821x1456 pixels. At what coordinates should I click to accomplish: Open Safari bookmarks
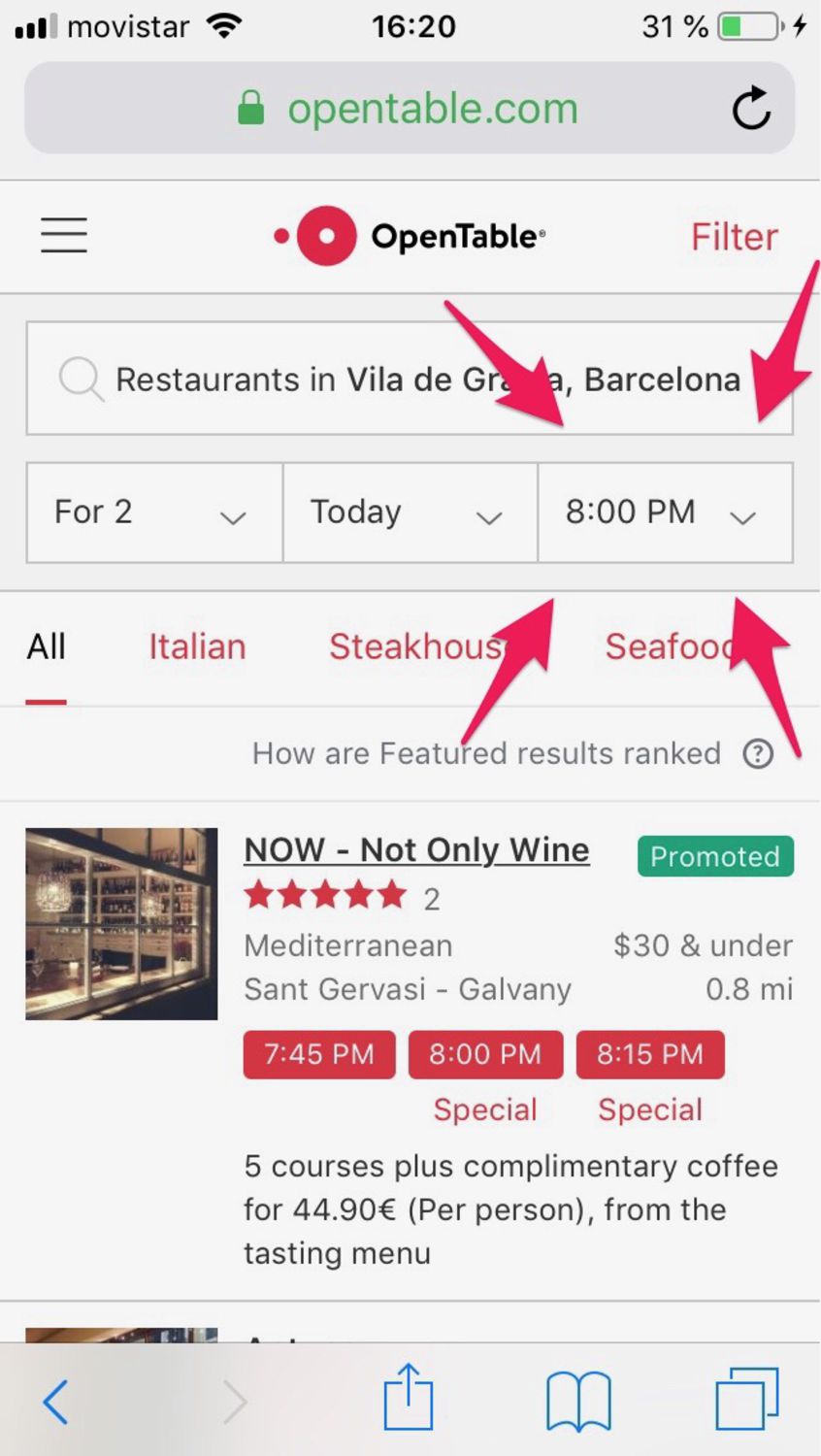pyautogui.click(x=578, y=1401)
